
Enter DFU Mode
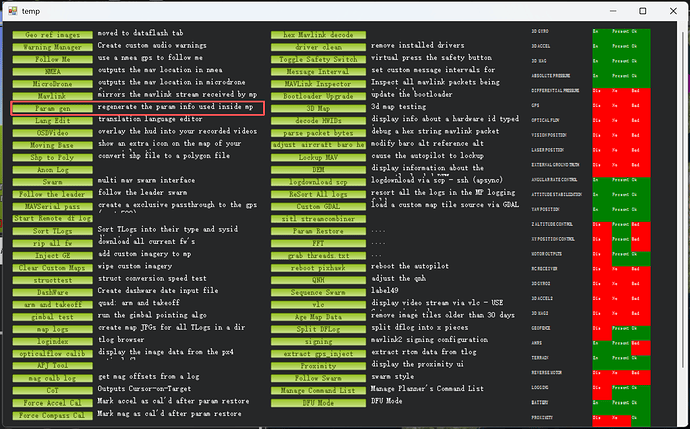(x=318, y=403)
